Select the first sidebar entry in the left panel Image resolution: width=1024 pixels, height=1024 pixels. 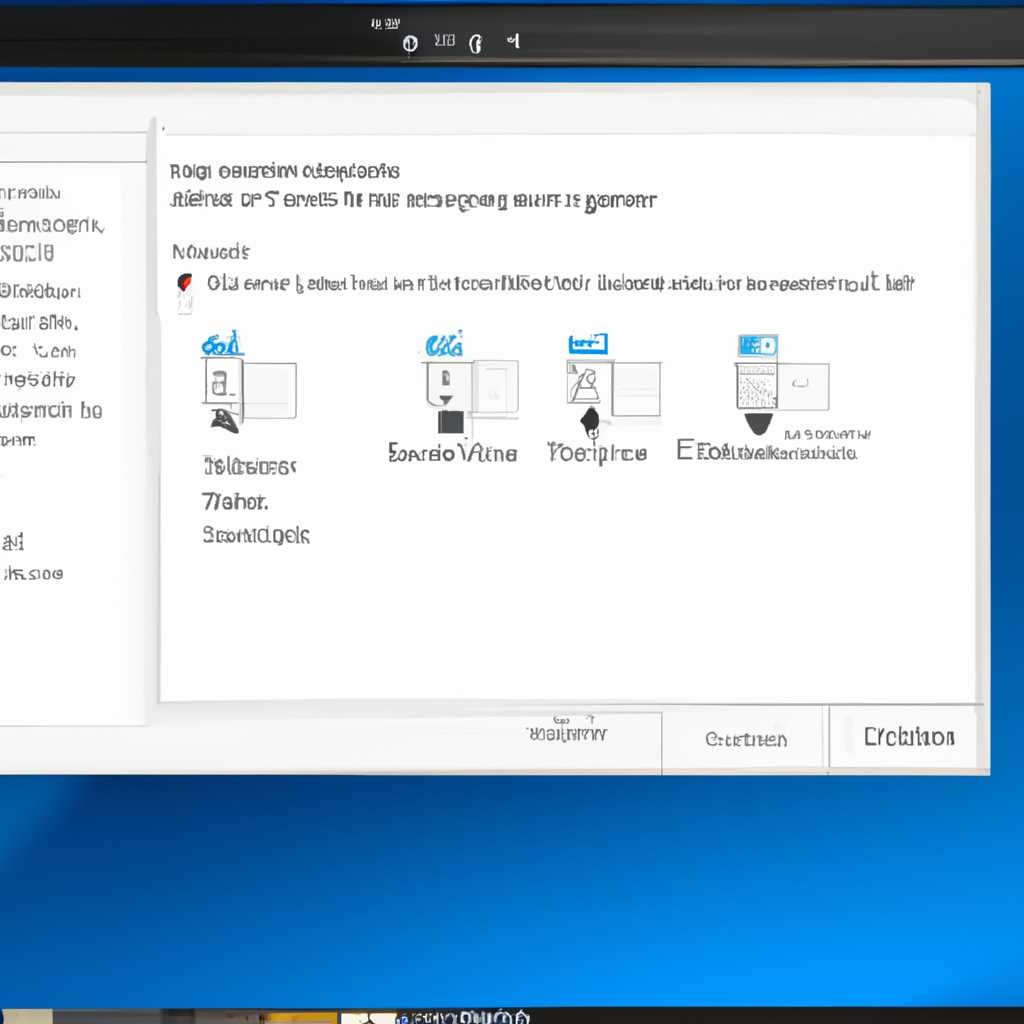pyautogui.click(x=31, y=193)
